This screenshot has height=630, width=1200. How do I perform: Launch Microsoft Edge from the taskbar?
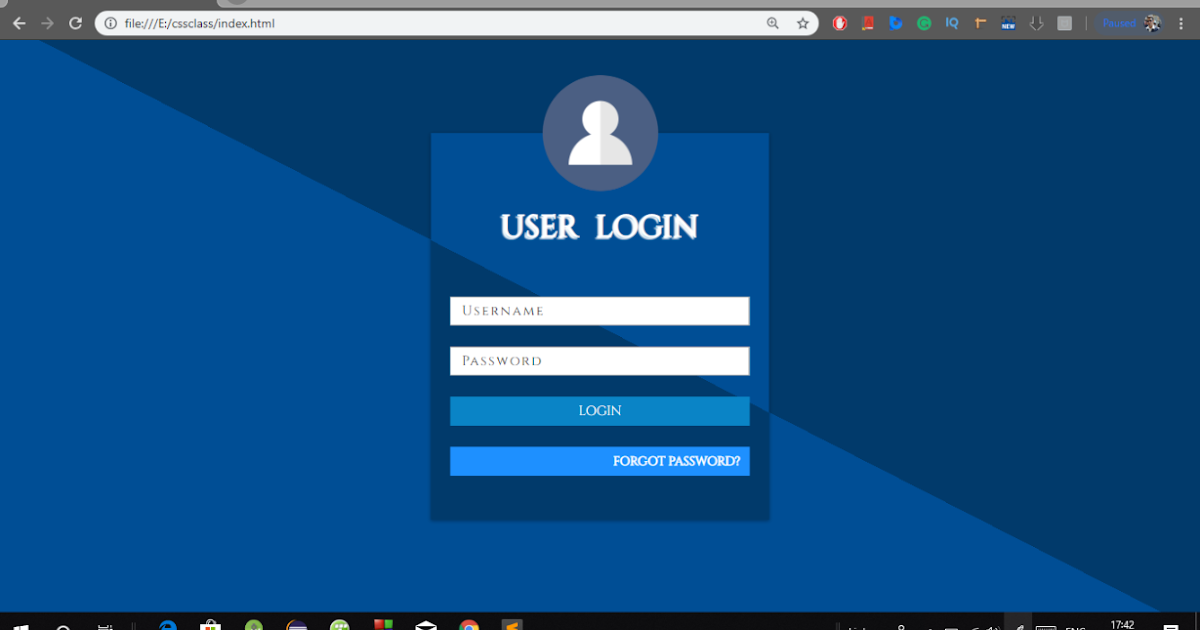point(167,624)
